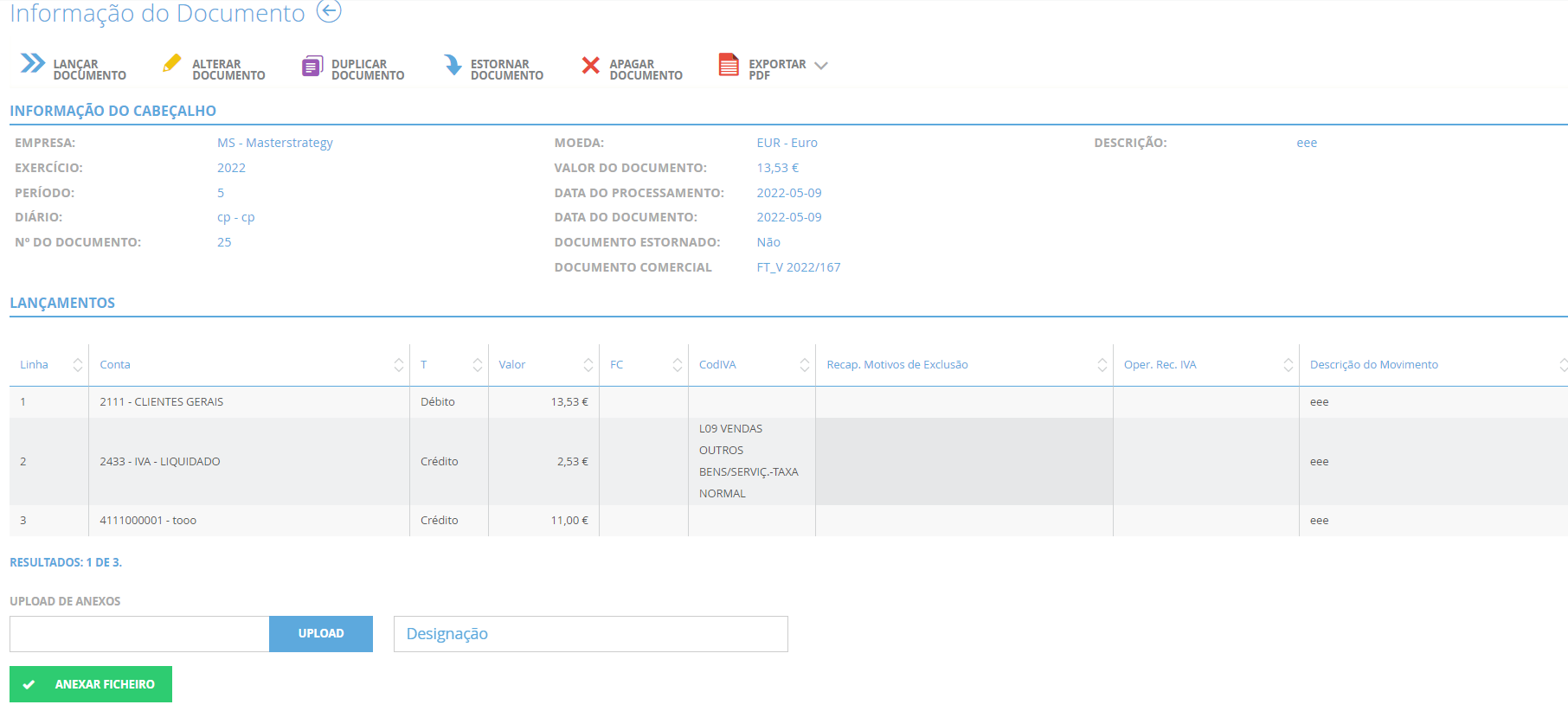
Task: Click the Alterar Documento pencil icon
Action: pyautogui.click(x=171, y=63)
